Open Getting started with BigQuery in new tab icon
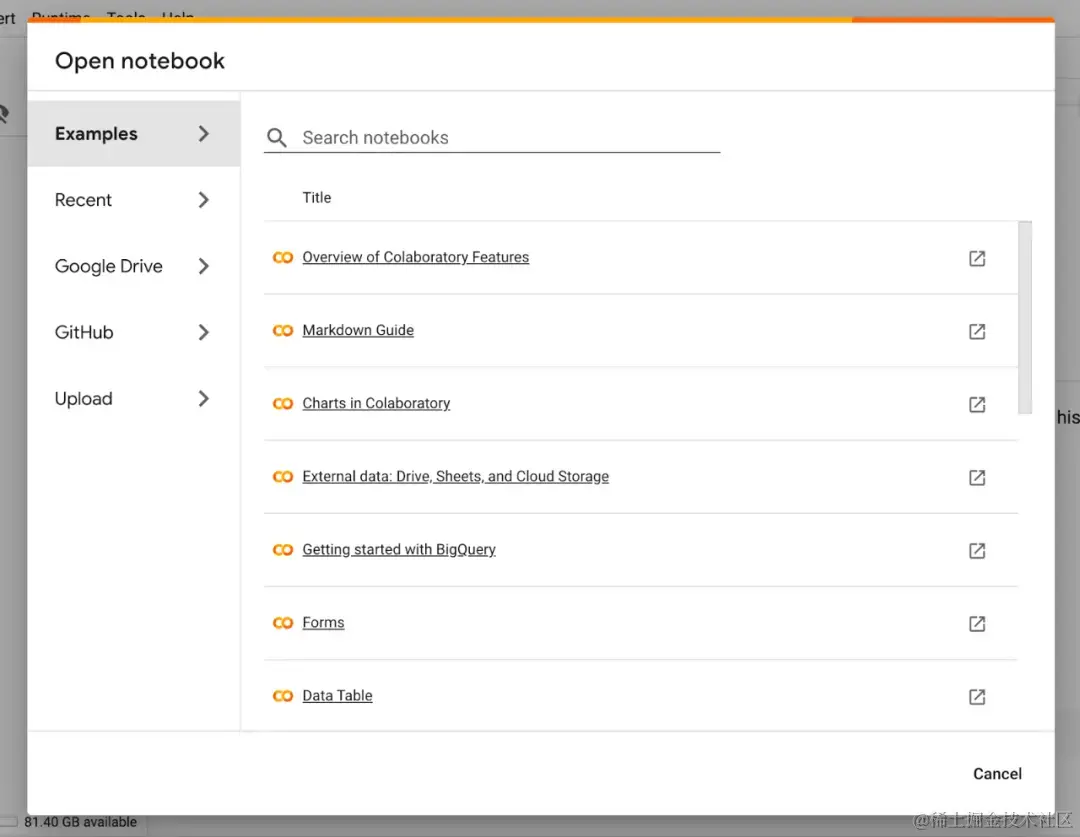The height and width of the screenshot is (837, 1080). (x=977, y=550)
